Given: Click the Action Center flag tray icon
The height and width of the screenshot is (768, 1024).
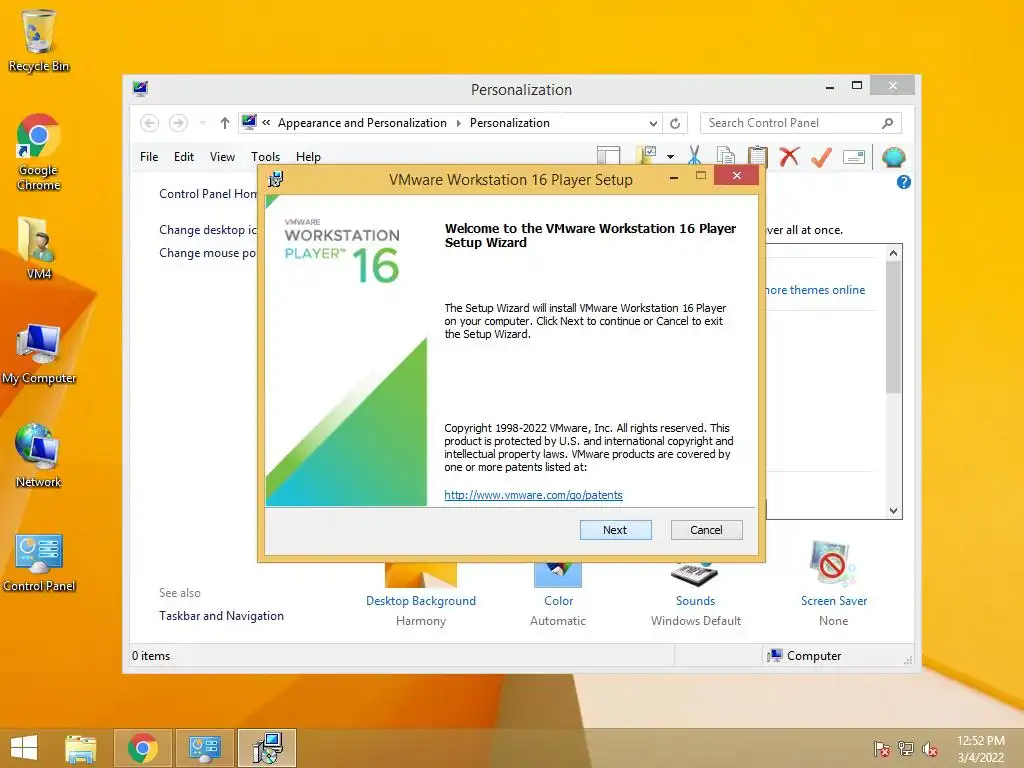Looking at the screenshot, I should click(881, 749).
